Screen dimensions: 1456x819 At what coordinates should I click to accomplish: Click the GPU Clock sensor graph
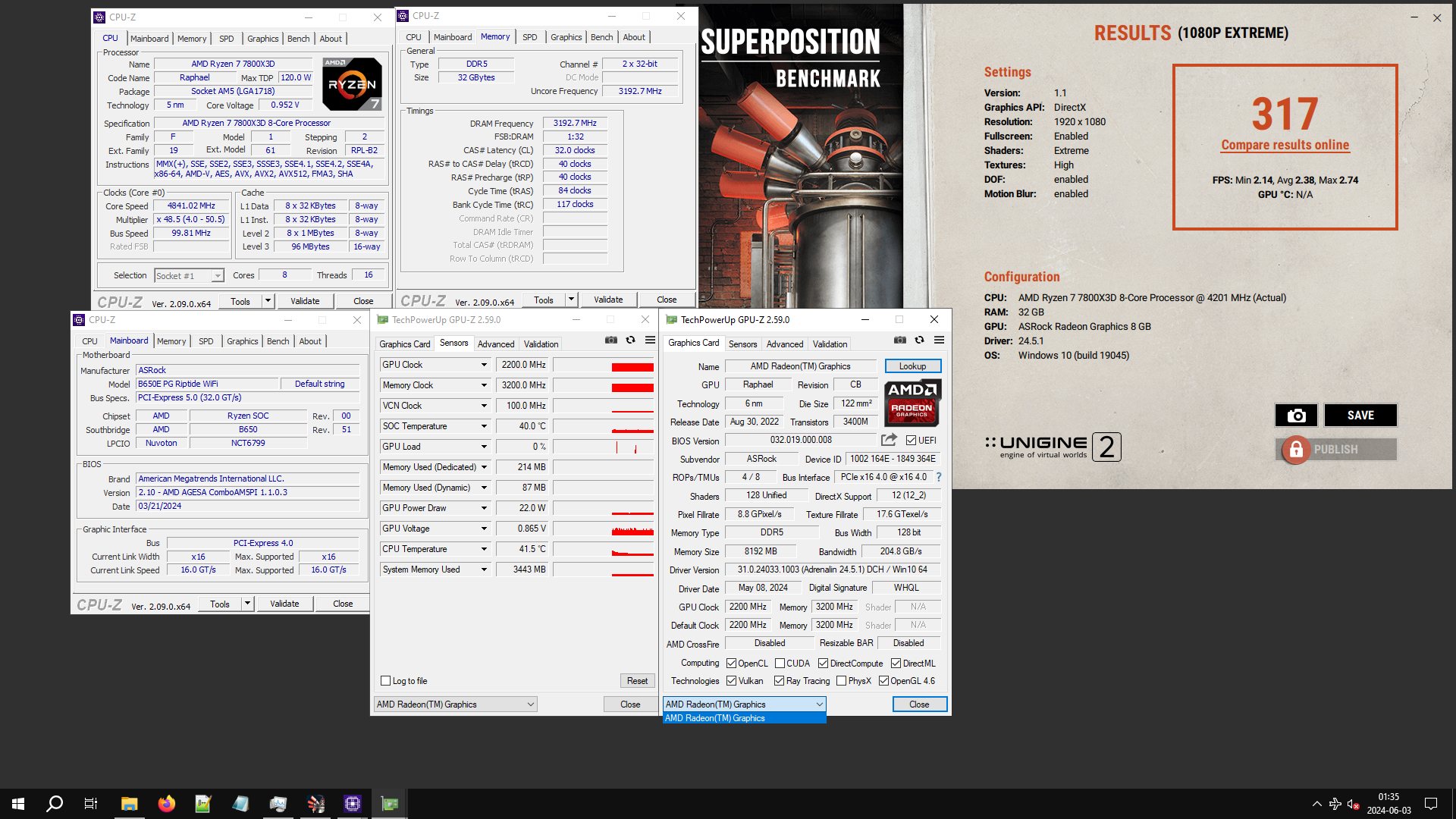(604, 365)
